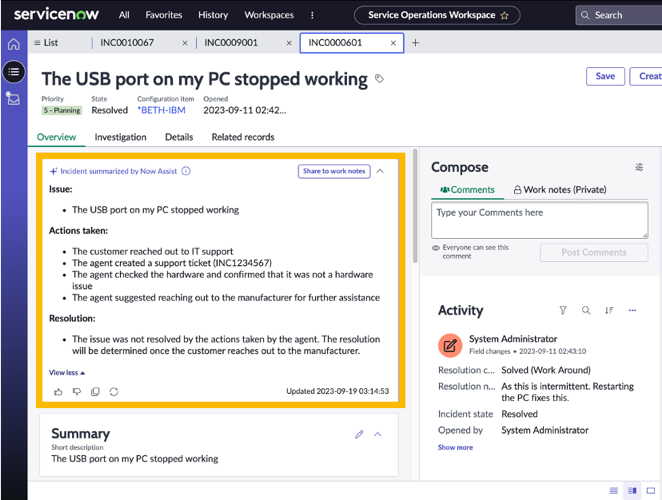The width and height of the screenshot is (662, 500).
Task: Collapse the Now Assist summary card
Action: click(380, 171)
